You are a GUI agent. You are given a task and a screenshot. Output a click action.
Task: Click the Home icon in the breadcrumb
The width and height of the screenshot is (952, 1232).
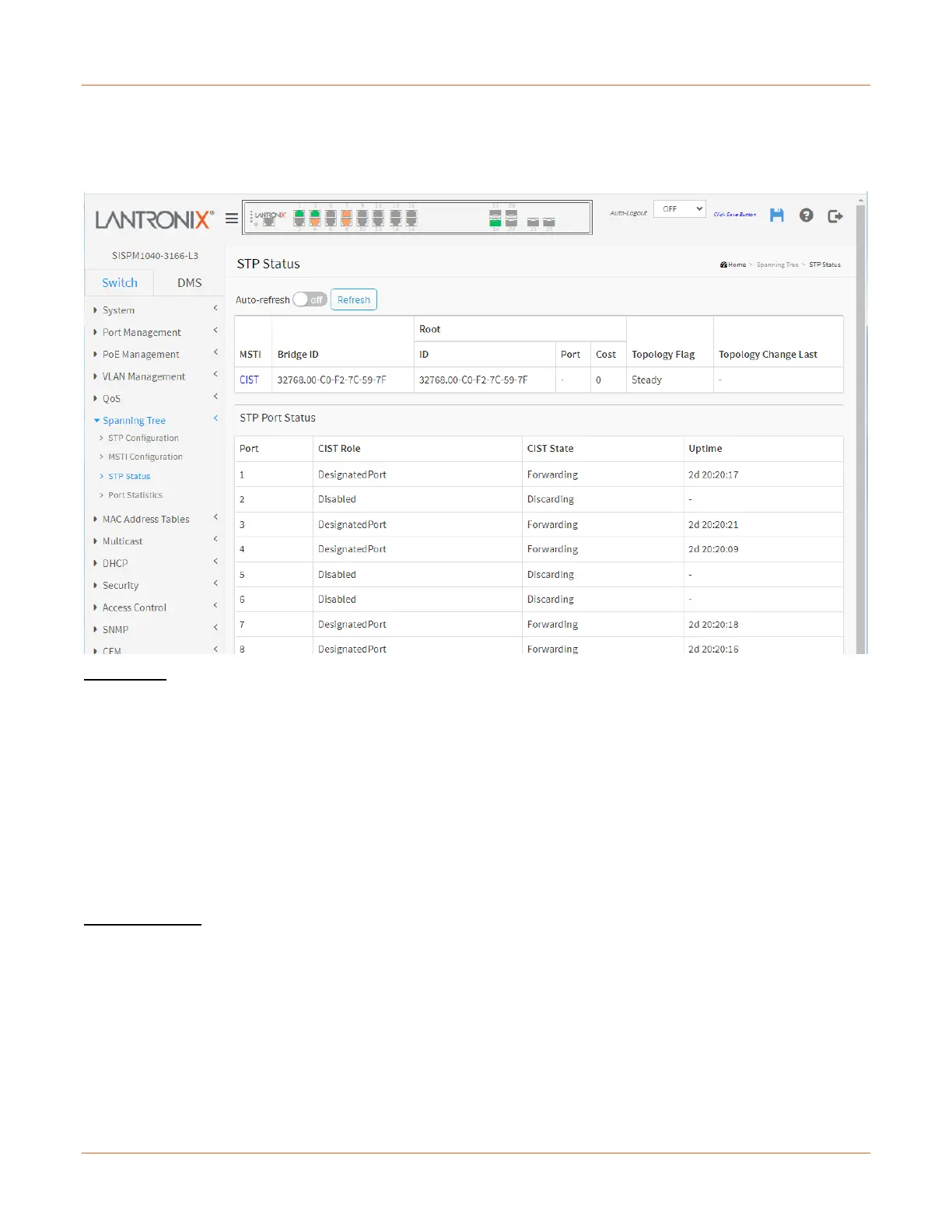click(x=723, y=264)
